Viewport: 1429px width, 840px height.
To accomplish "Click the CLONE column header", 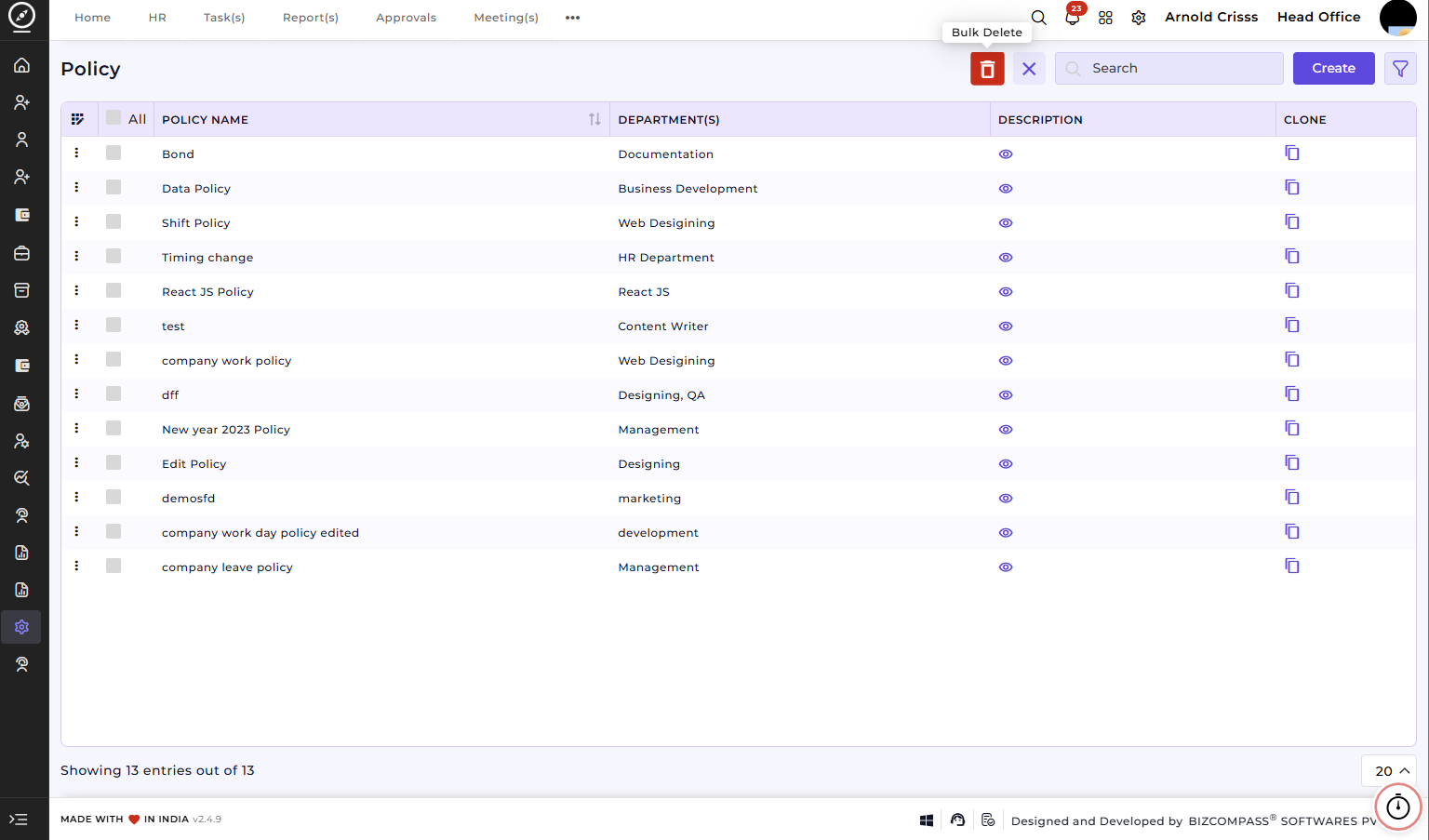I will click(x=1305, y=120).
